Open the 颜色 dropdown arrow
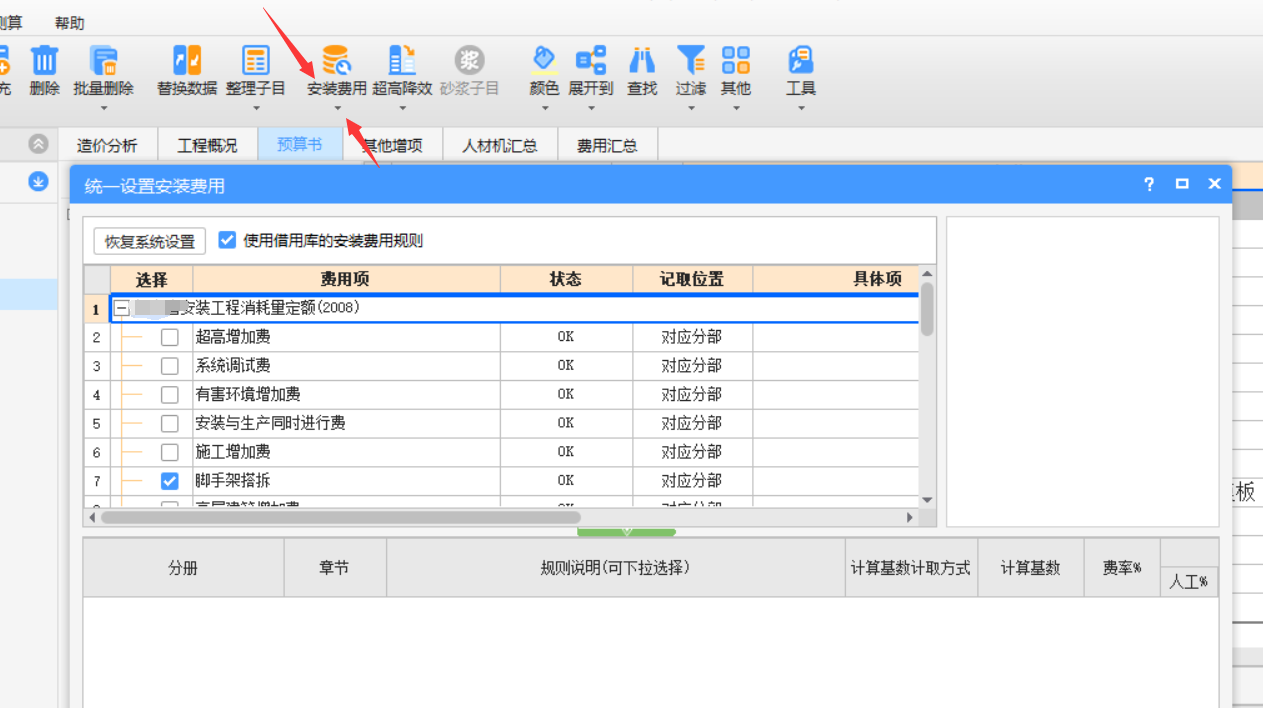 pos(544,108)
